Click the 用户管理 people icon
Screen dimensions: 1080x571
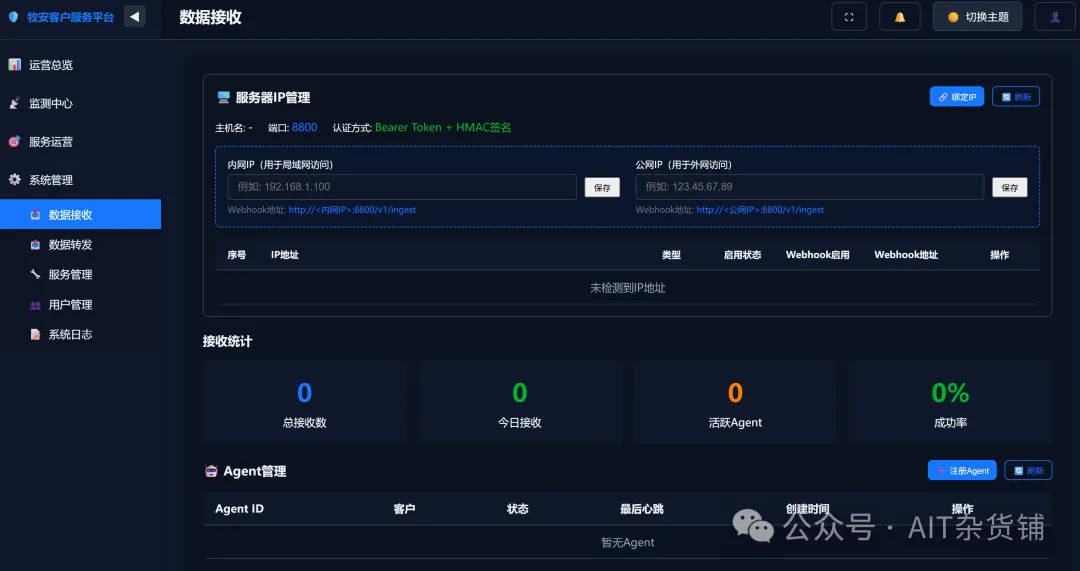click(35, 304)
